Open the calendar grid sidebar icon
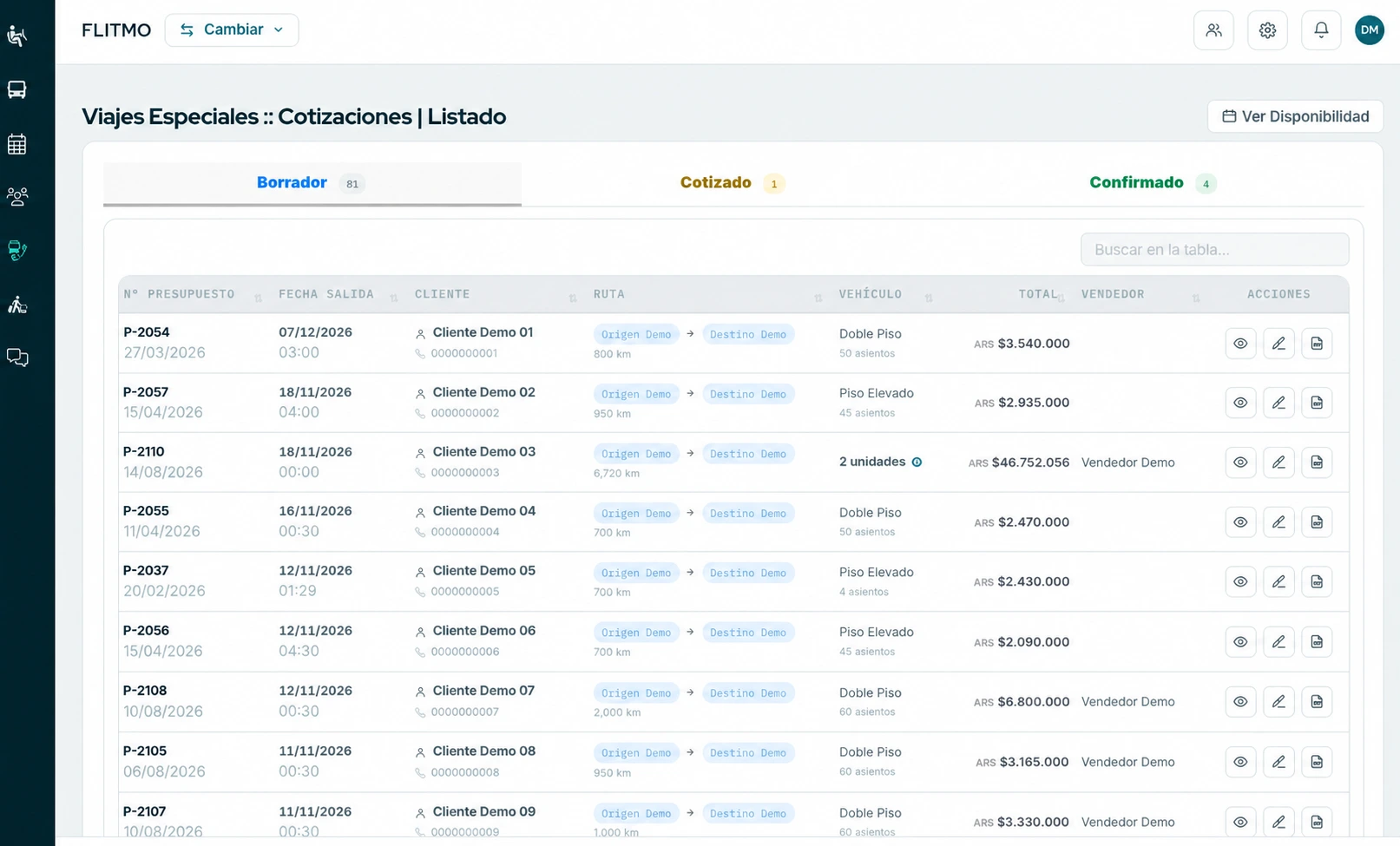The width and height of the screenshot is (1400, 846). (x=17, y=144)
